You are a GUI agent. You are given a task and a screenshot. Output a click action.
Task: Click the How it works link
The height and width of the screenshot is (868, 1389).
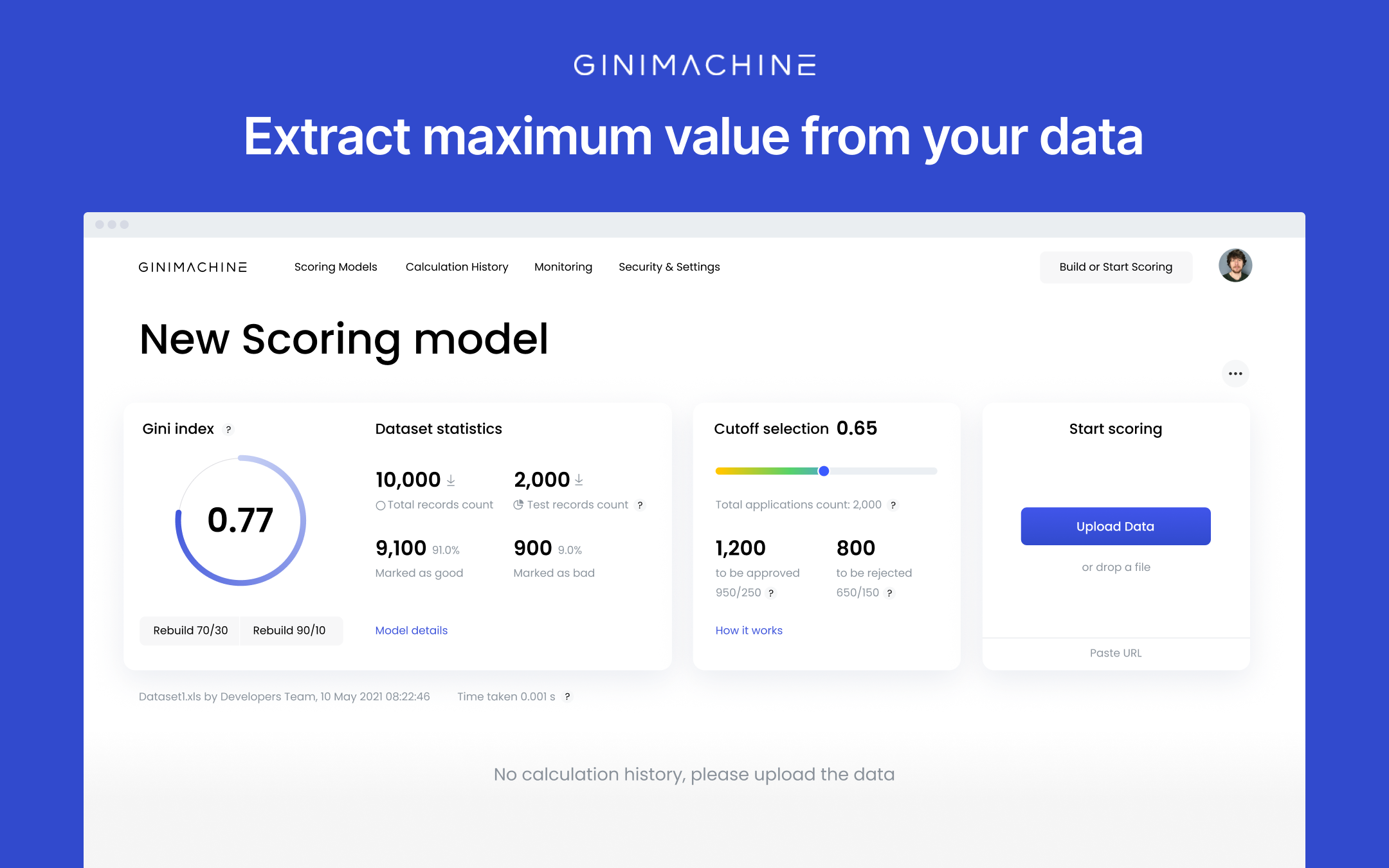[x=749, y=630]
